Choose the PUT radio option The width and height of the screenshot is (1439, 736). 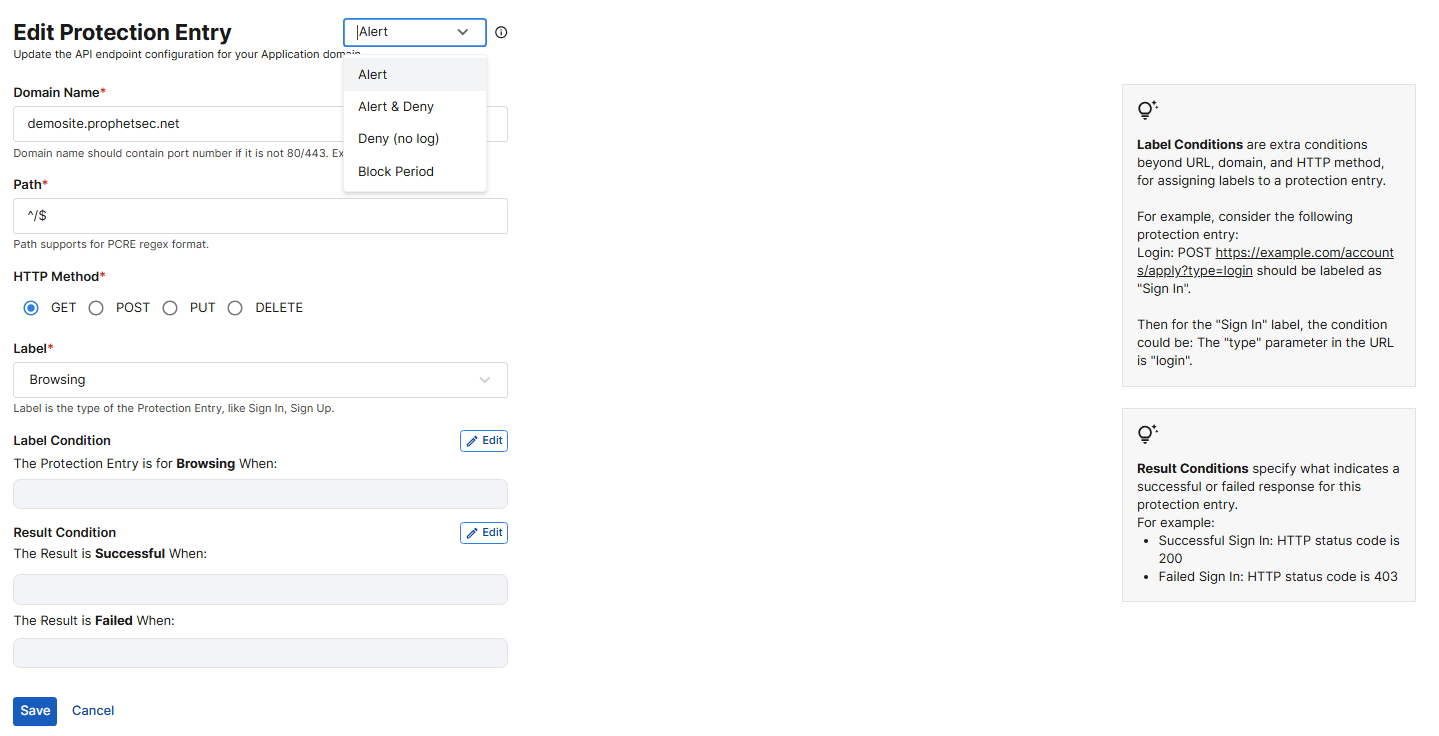170,308
